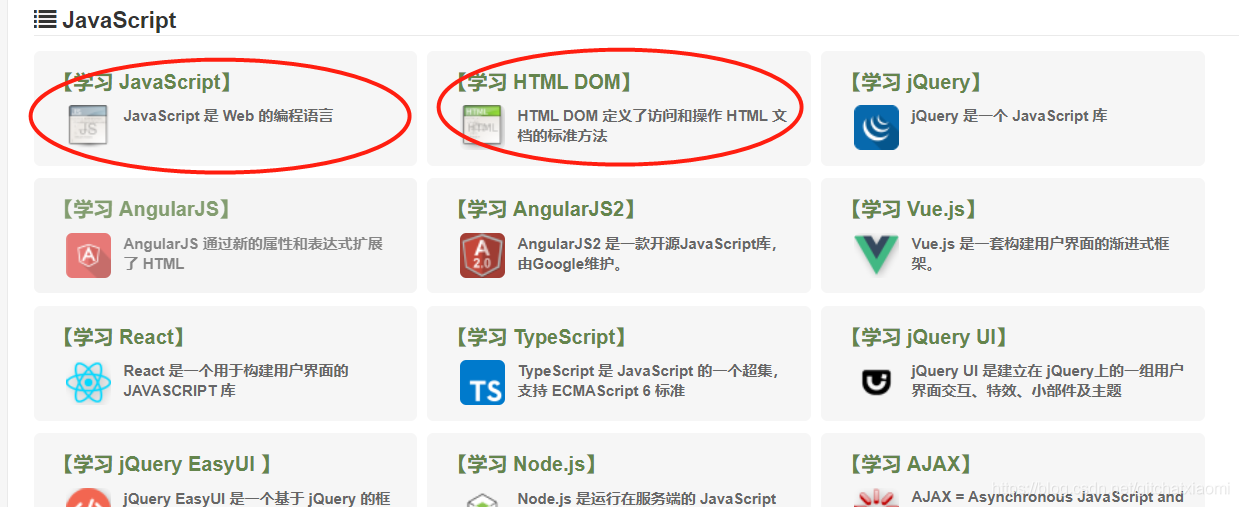Open the 【学习 JavaScript】 link

click(x=149, y=82)
